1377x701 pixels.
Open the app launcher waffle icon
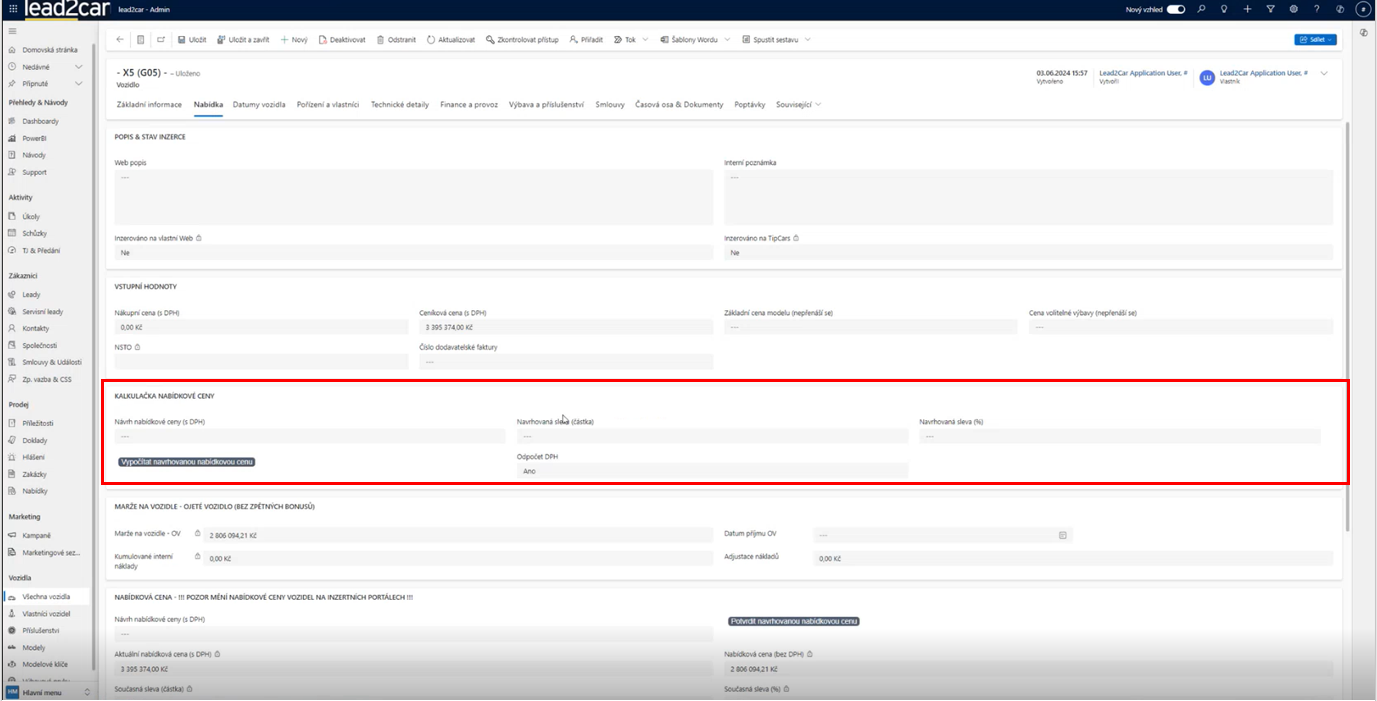point(12,9)
